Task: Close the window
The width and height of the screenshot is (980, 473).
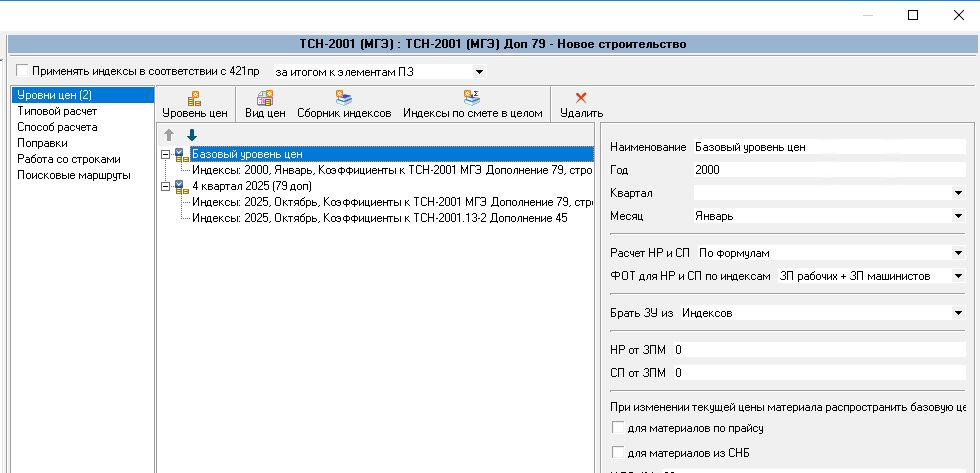Action: (958, 16)
